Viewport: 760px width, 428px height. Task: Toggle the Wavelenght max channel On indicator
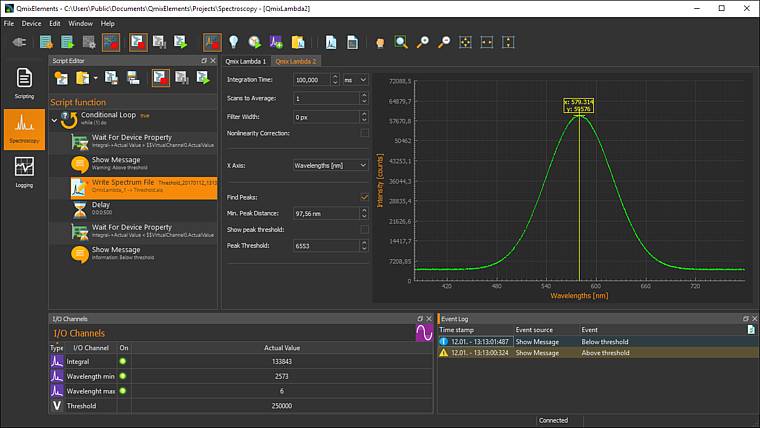click(123, 391)
